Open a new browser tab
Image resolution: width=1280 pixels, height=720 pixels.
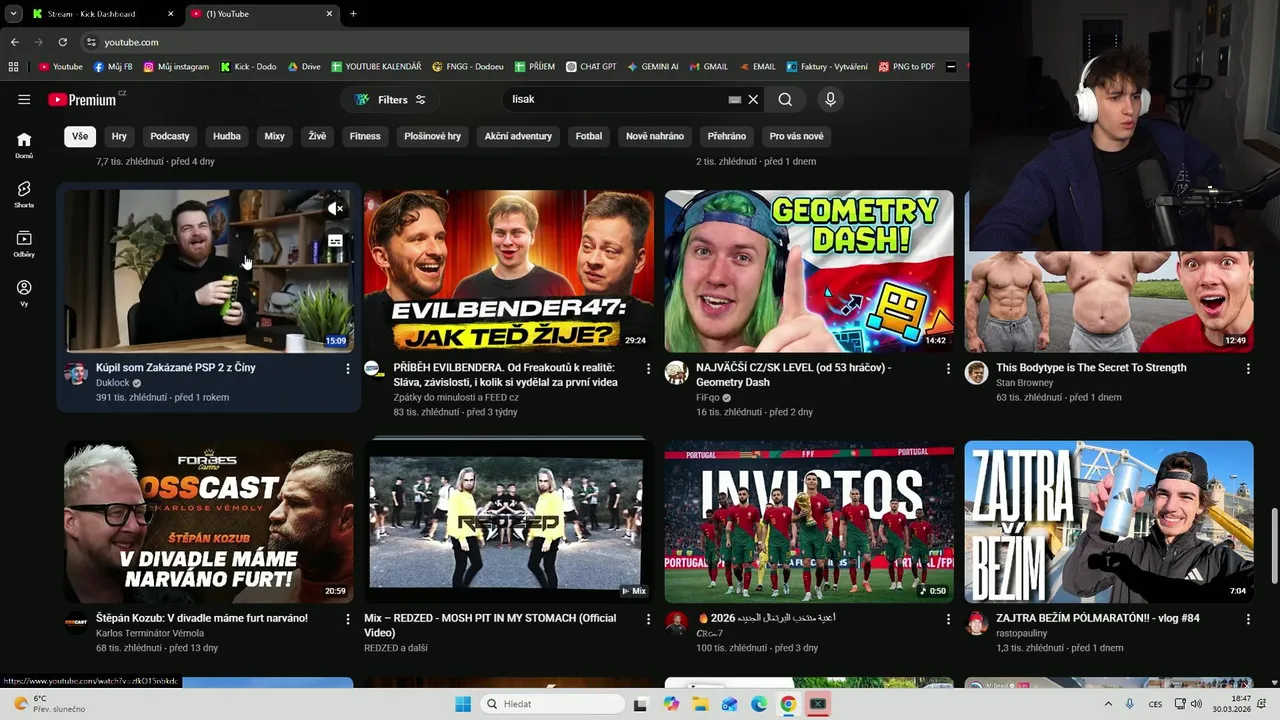[353, 14]
